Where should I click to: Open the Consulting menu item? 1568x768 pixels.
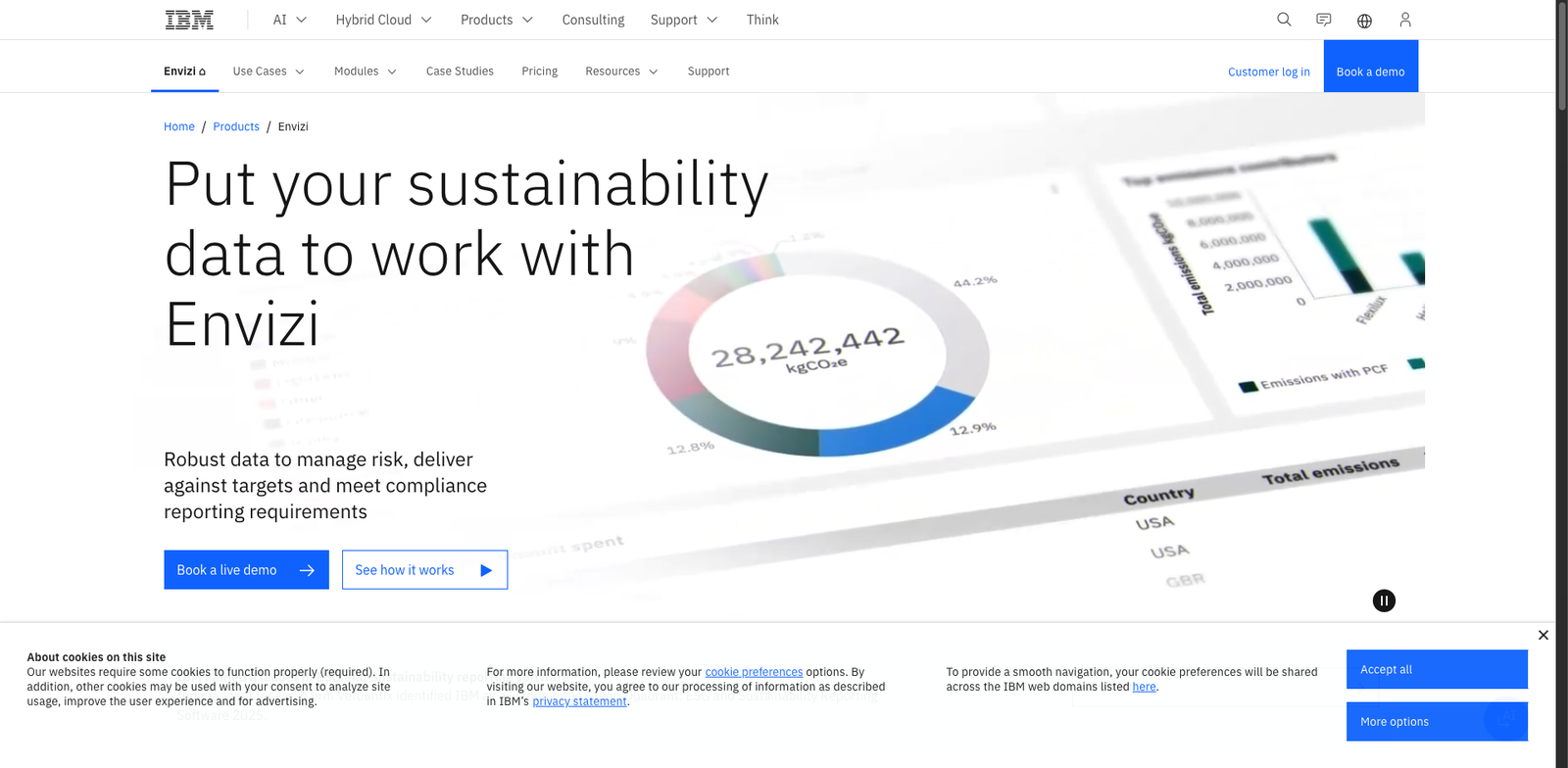pyautogui.click(x=593, y=20)
